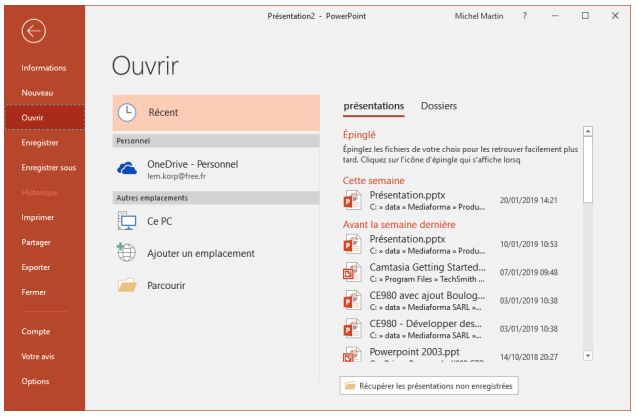Click the OneDrive cloud icon
The height and width of the screenshot is (417, 637).
click(126, 169)
